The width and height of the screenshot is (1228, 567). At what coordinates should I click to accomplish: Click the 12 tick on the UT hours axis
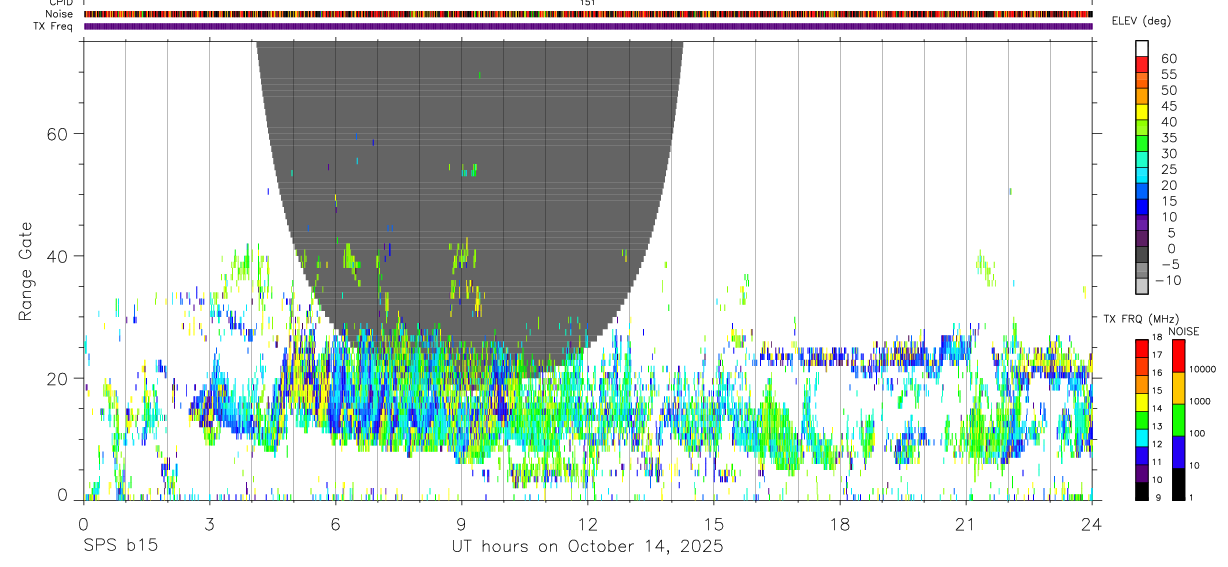[x=588, y=523]
